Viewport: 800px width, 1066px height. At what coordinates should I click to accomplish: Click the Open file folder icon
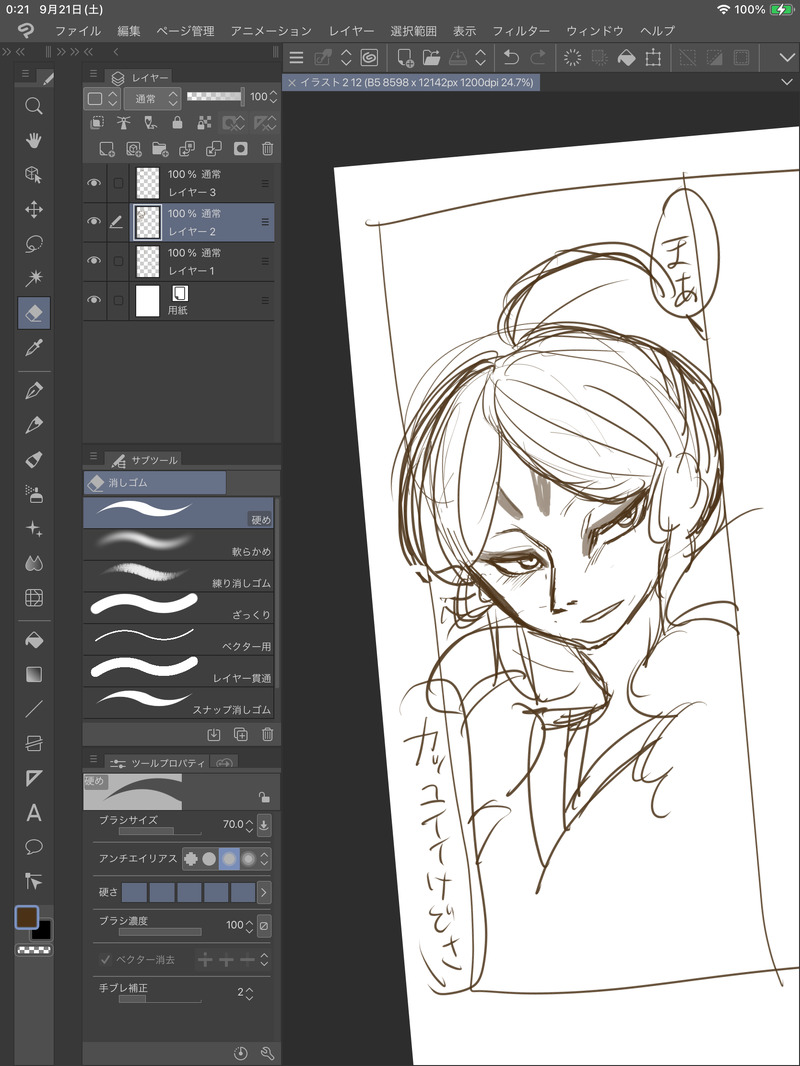coord(432,58)
